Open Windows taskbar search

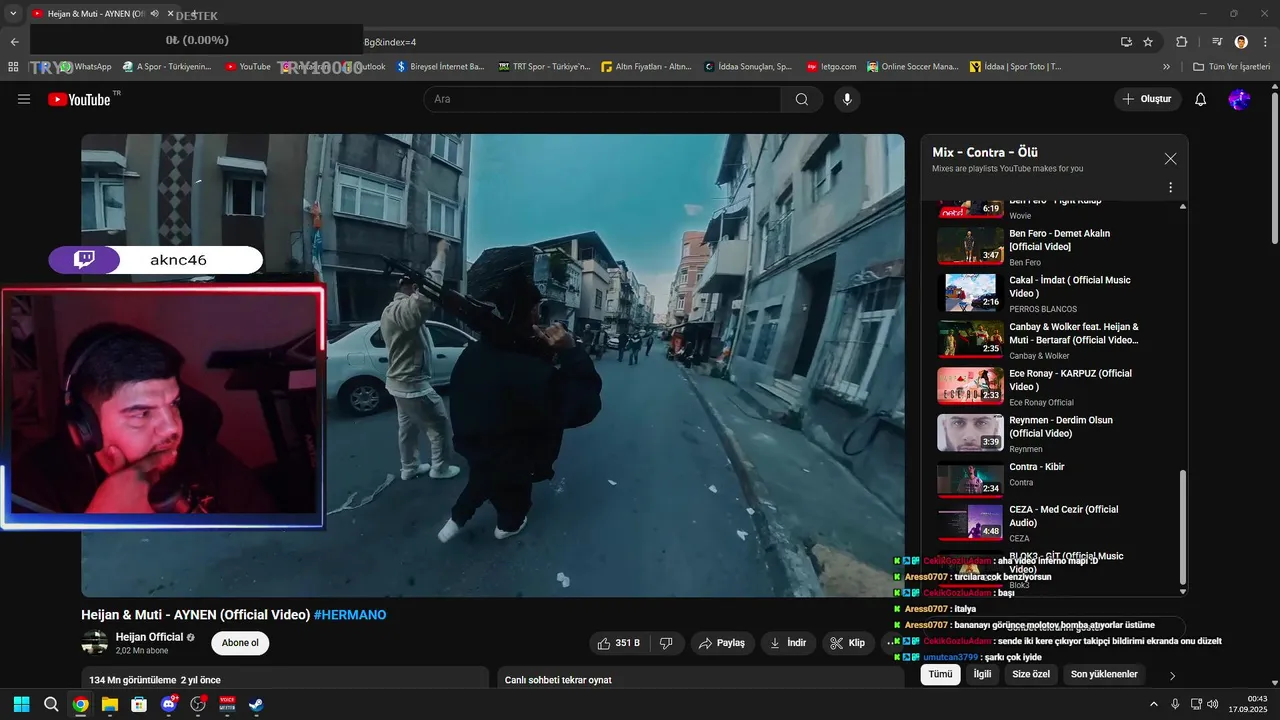(x=51, y=704)
